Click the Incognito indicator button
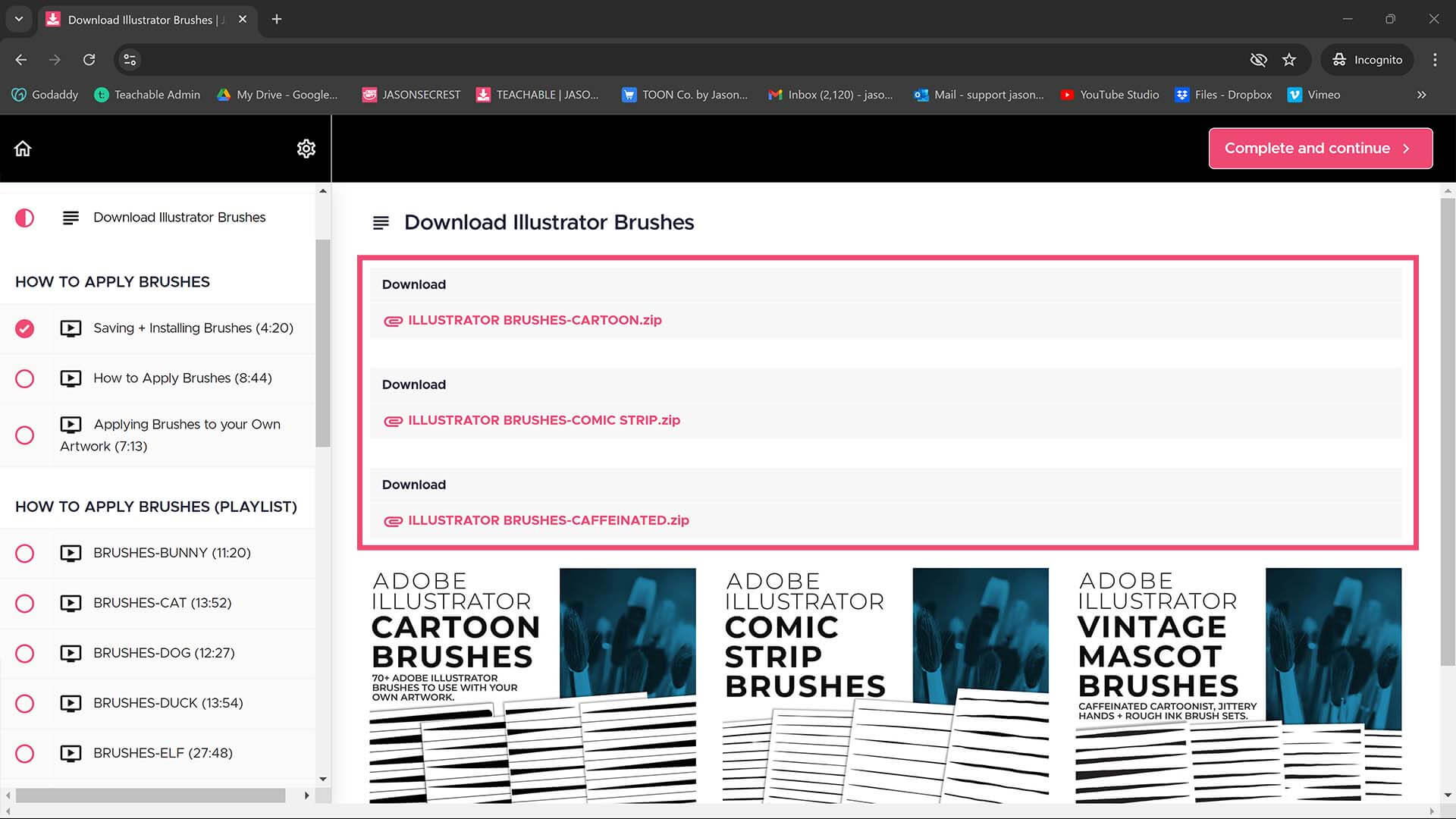Viewport: 1456px width, 819px height. pos(1367,60)
